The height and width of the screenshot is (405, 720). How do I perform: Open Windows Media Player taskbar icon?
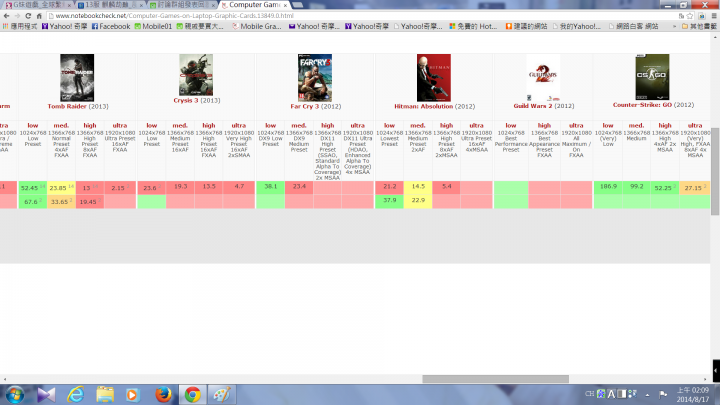click(x=132, y=394)
